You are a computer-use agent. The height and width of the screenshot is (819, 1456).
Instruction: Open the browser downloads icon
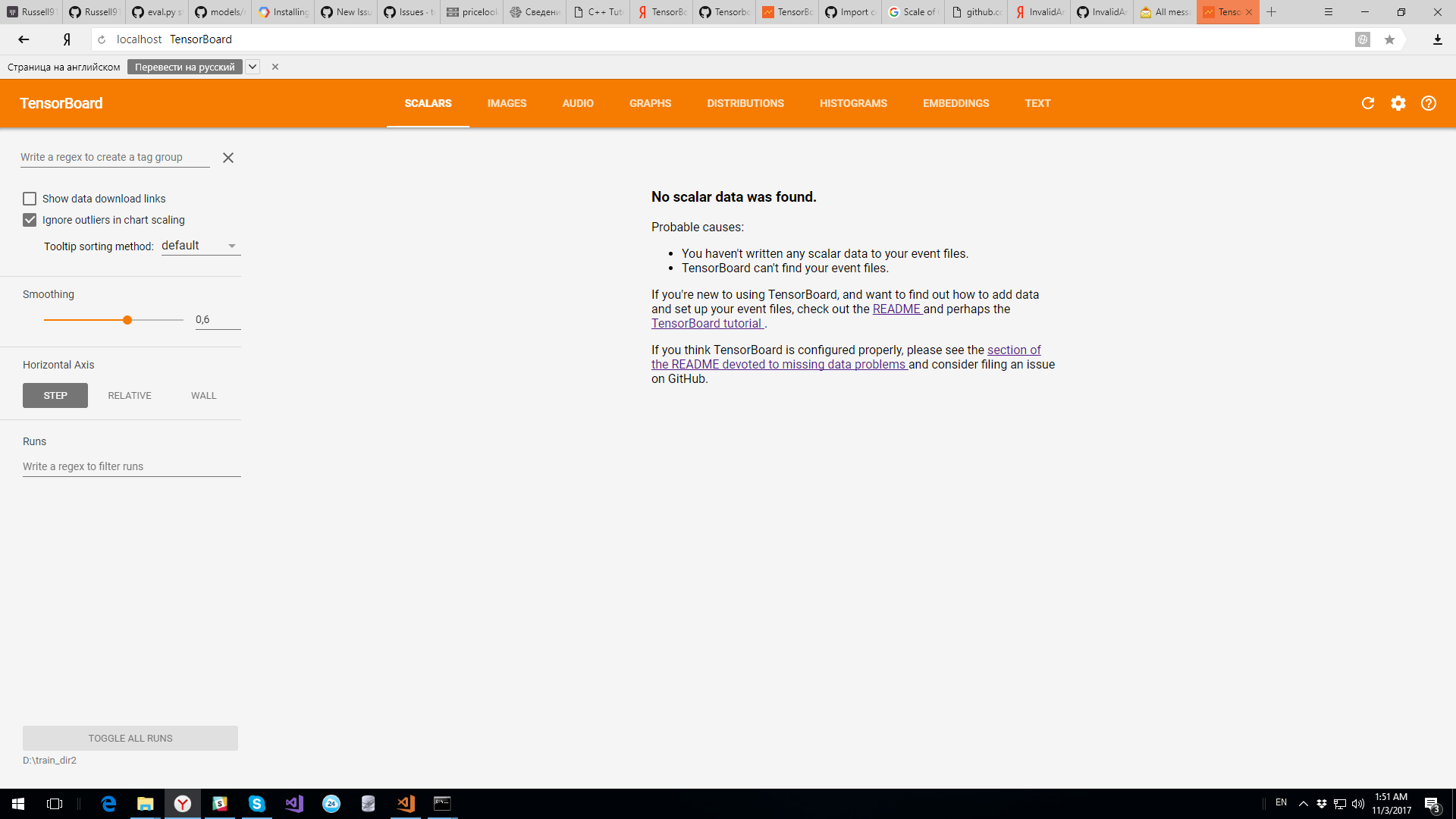coord(1437,39)
